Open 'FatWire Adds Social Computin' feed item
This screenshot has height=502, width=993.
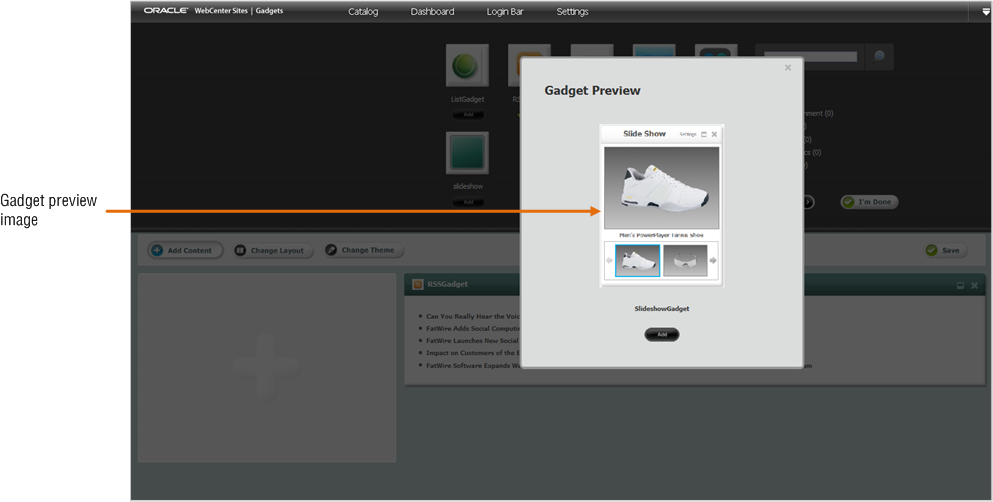point(472,329)
